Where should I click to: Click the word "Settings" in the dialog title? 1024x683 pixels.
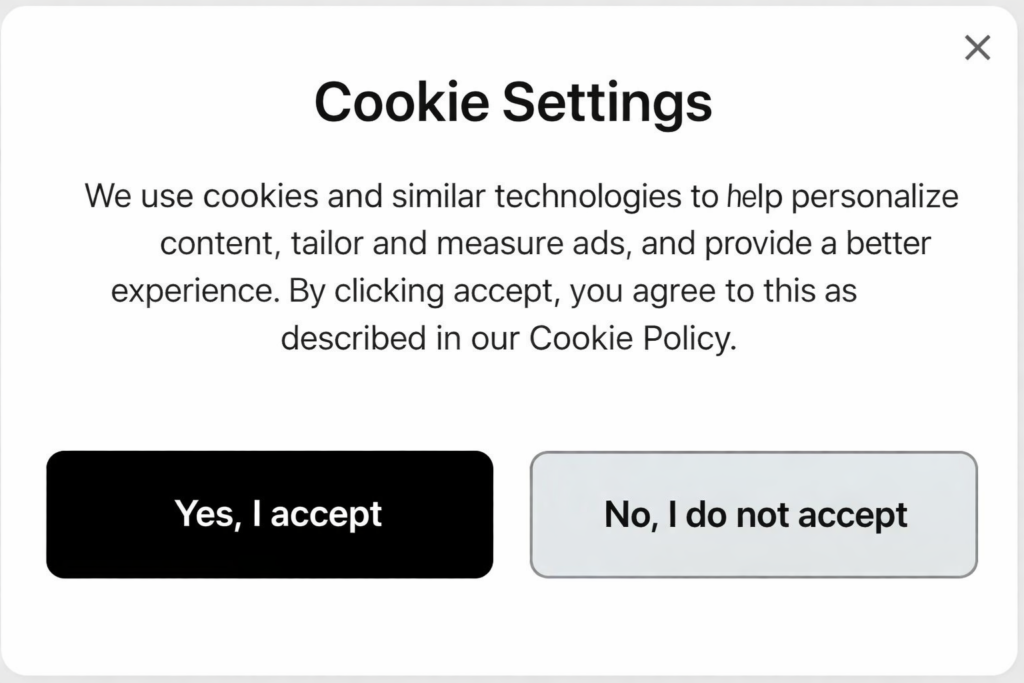coord(607,101)
